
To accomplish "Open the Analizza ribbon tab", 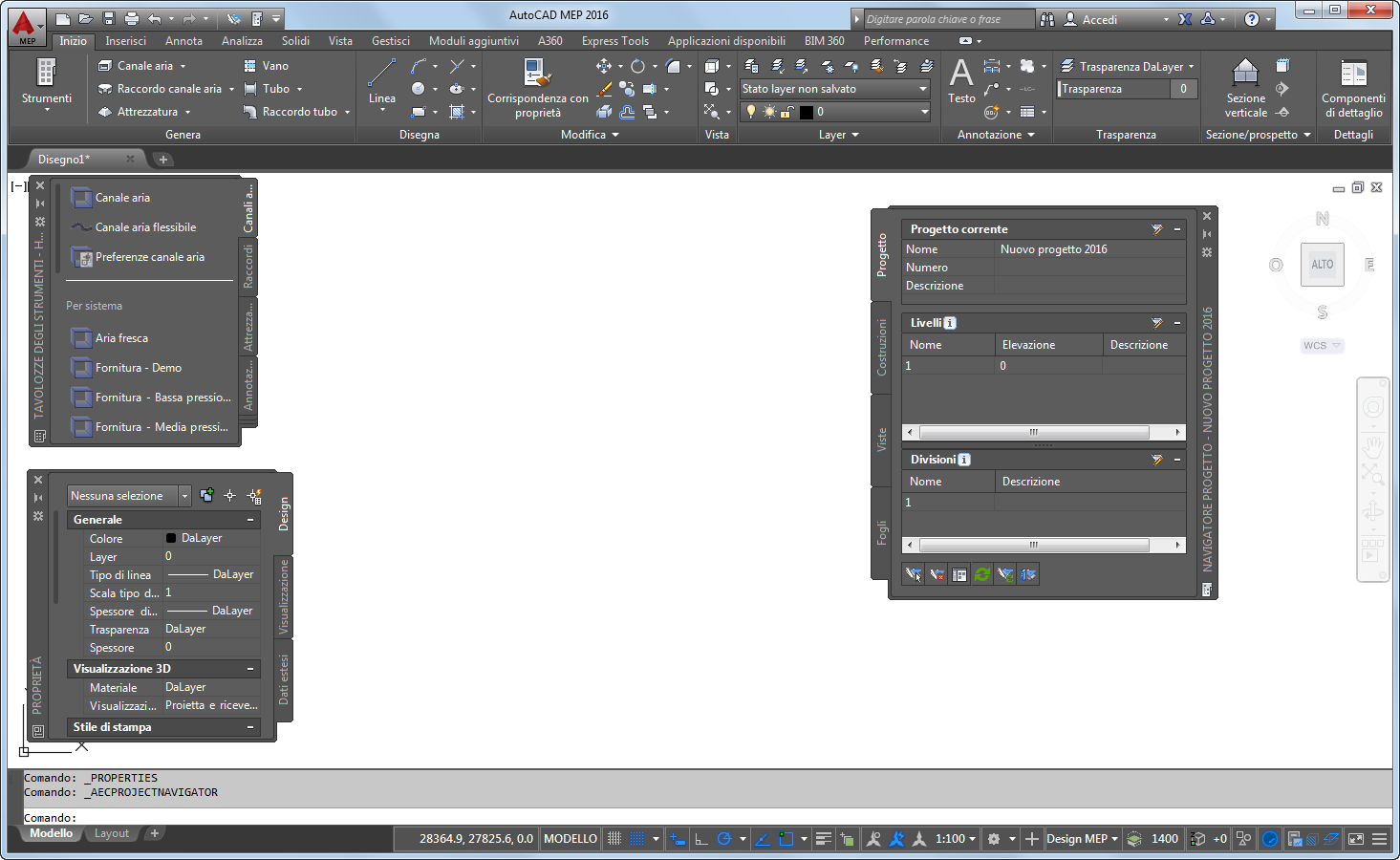I will pyautogui.click(x=242, y=41).
